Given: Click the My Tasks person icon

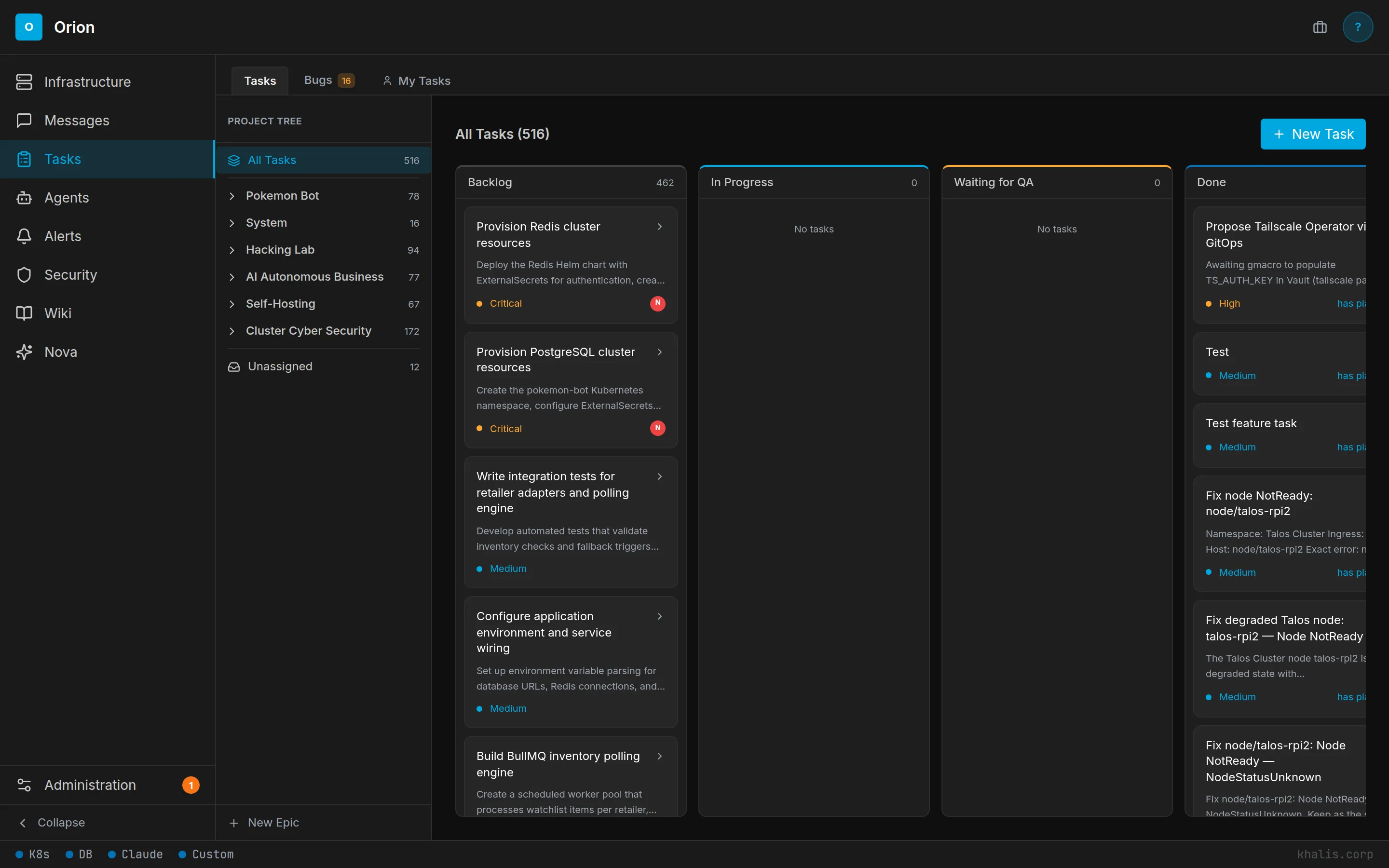Looking at the screenshot, I should (387, 81).
